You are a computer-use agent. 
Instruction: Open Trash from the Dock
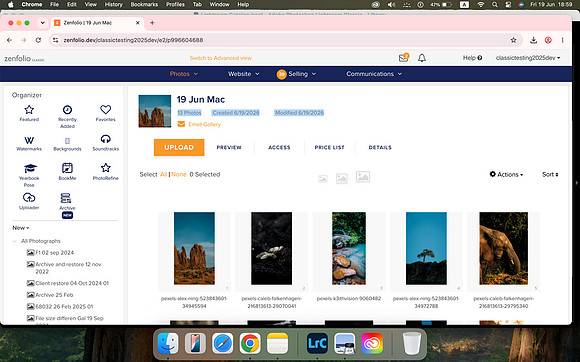(x=412, y=343)
